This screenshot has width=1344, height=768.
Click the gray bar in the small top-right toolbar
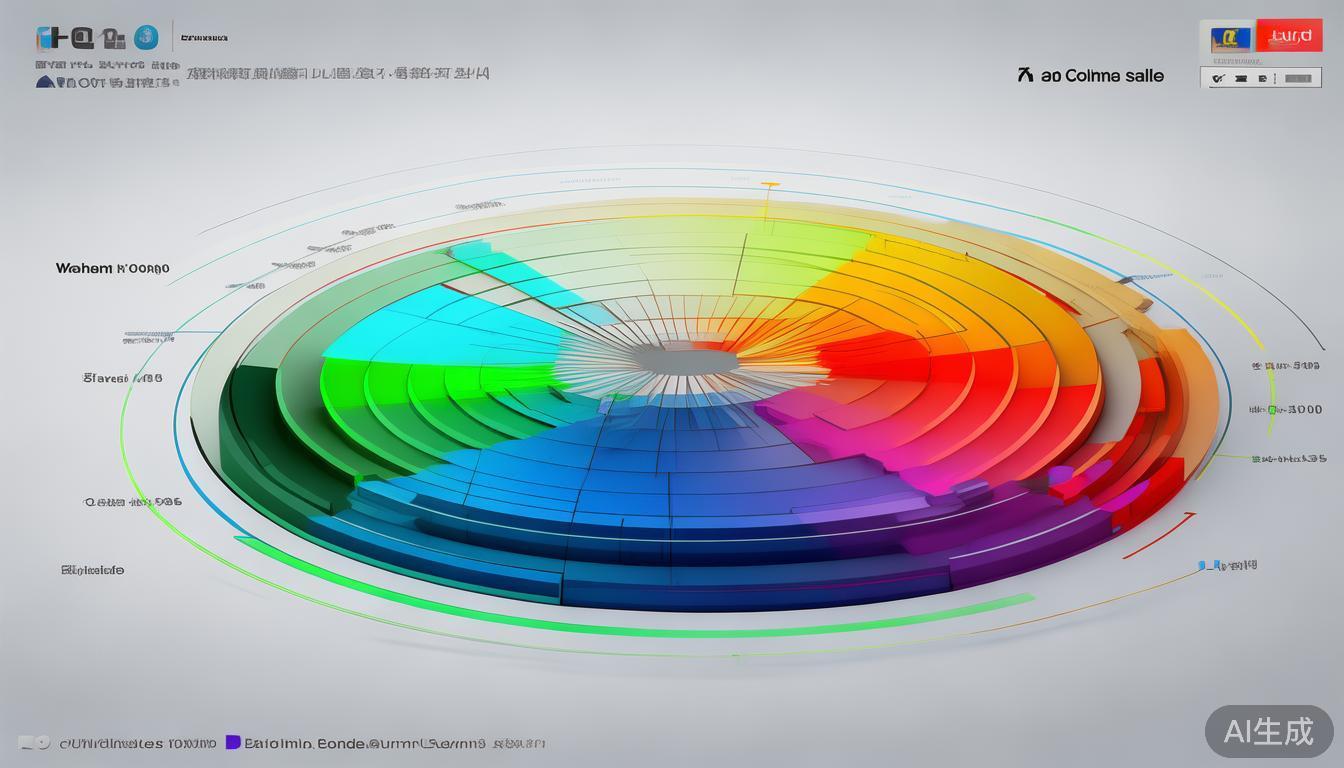pyautogui.click(x=1298, y=77)
